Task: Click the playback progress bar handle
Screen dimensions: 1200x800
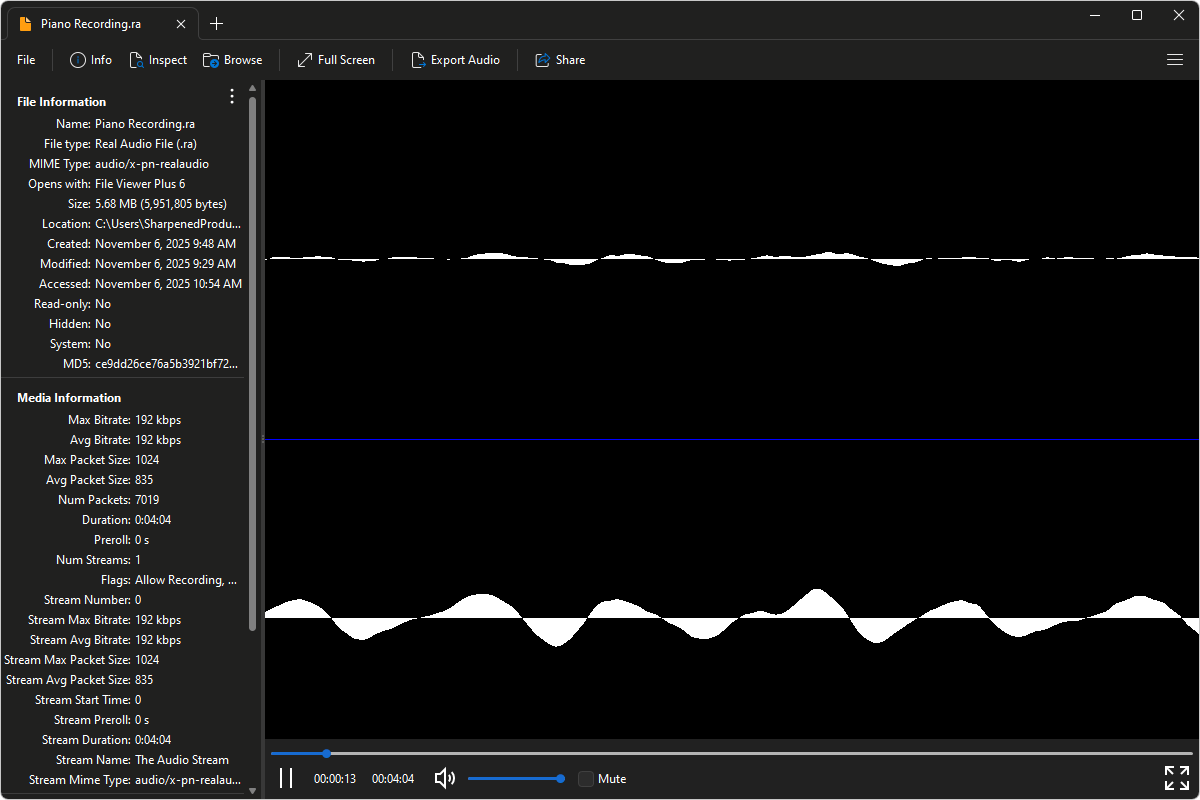Action: click(x=326, y=753)
